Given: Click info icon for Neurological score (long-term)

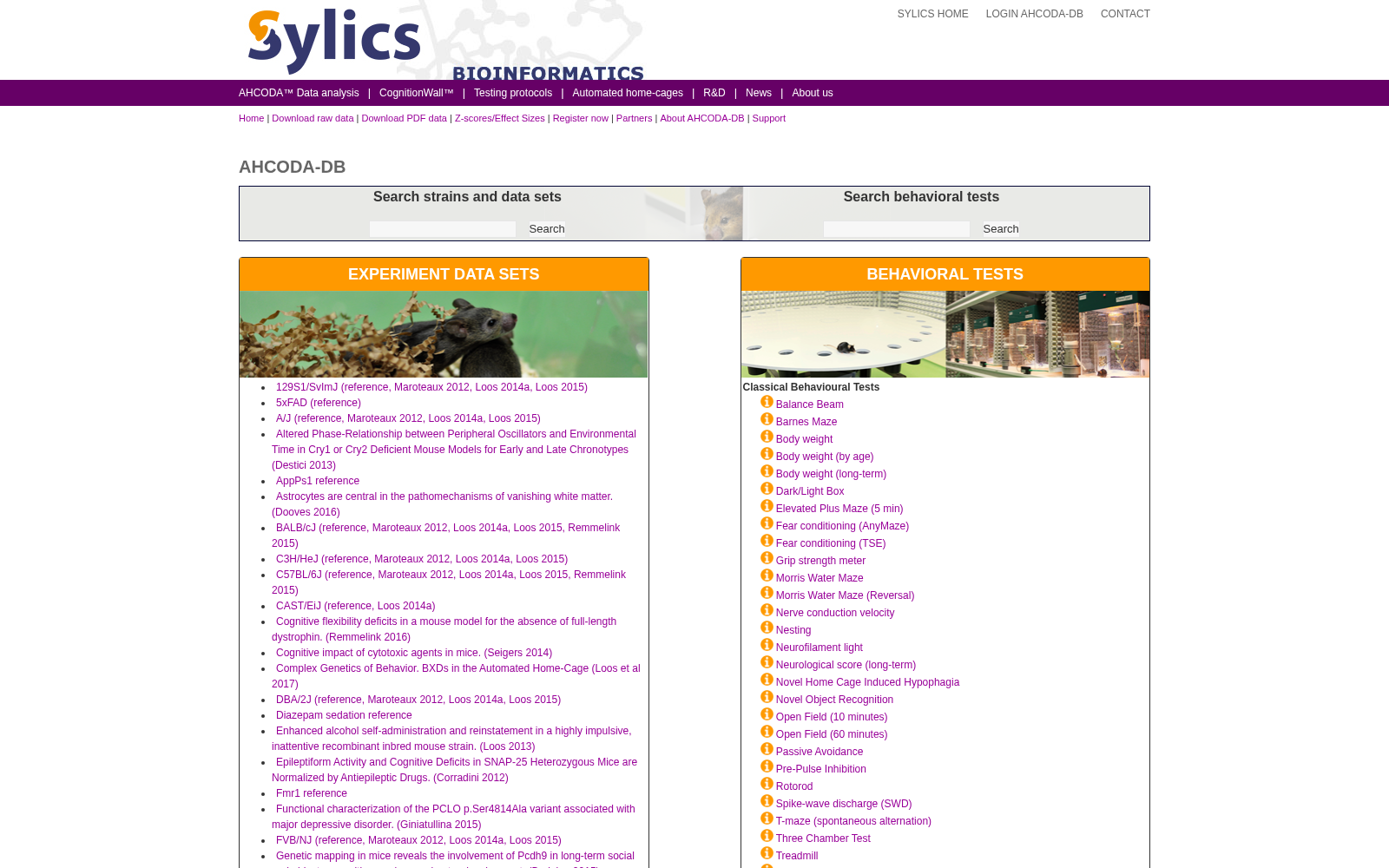Looking at the screenshot, I should (x=767, y=662).
